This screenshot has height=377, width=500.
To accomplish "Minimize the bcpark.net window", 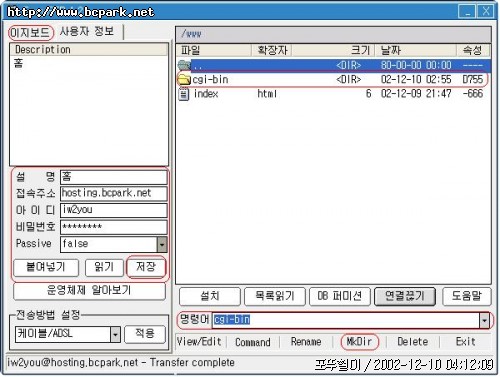I will coord(467,12).
